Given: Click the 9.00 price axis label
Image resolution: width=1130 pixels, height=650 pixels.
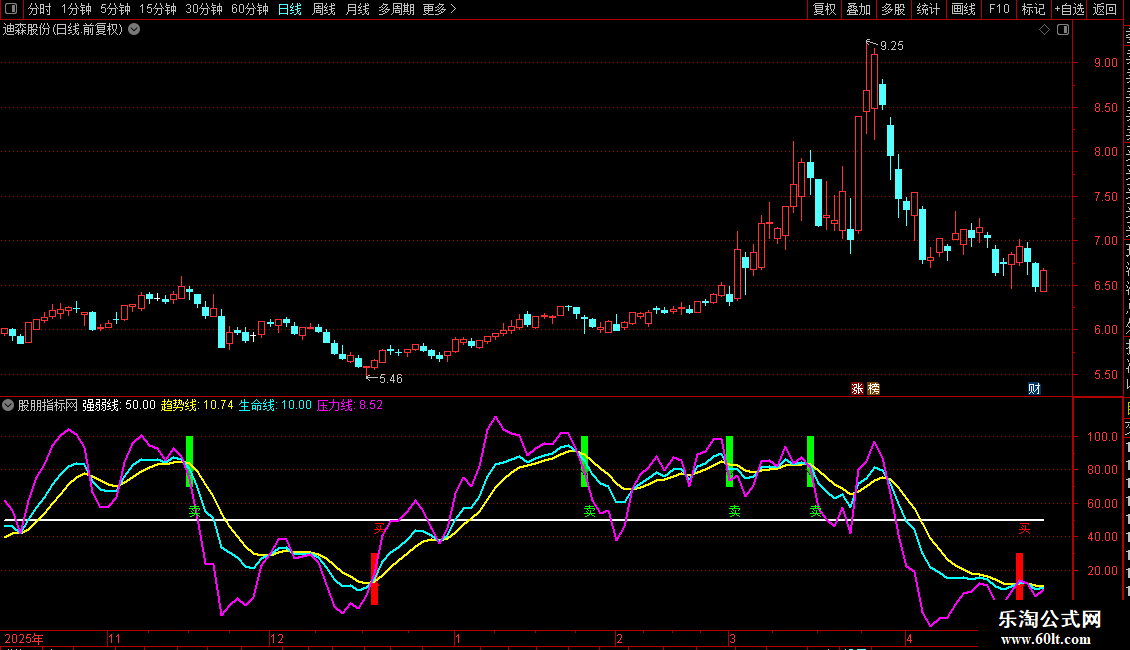Looking at the screenshot, I should click(x=1105, y=63).
